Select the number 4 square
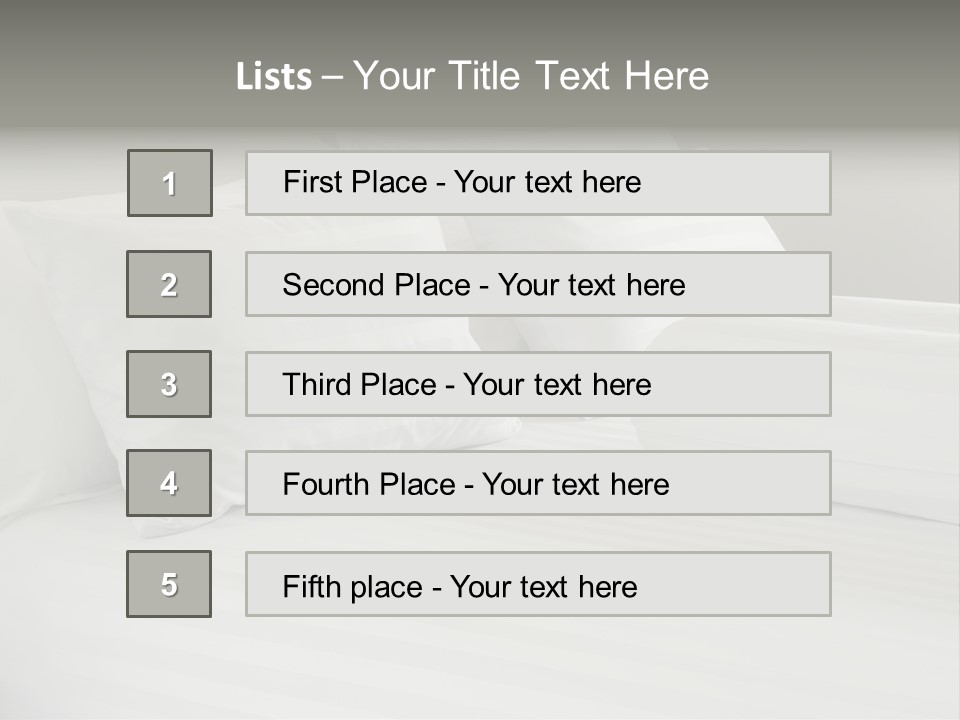 coord(169,483)
